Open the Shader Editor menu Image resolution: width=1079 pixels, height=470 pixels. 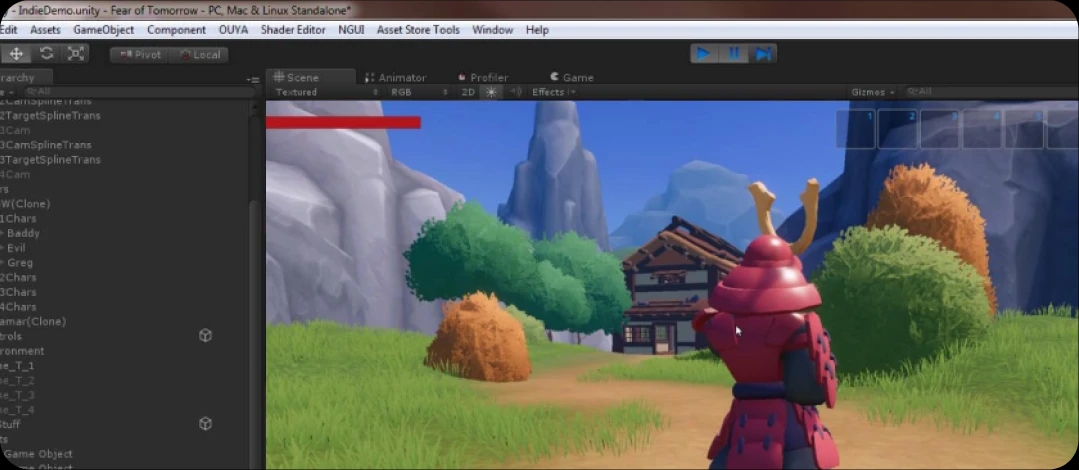pyautogui.click(x=293, y=30)
